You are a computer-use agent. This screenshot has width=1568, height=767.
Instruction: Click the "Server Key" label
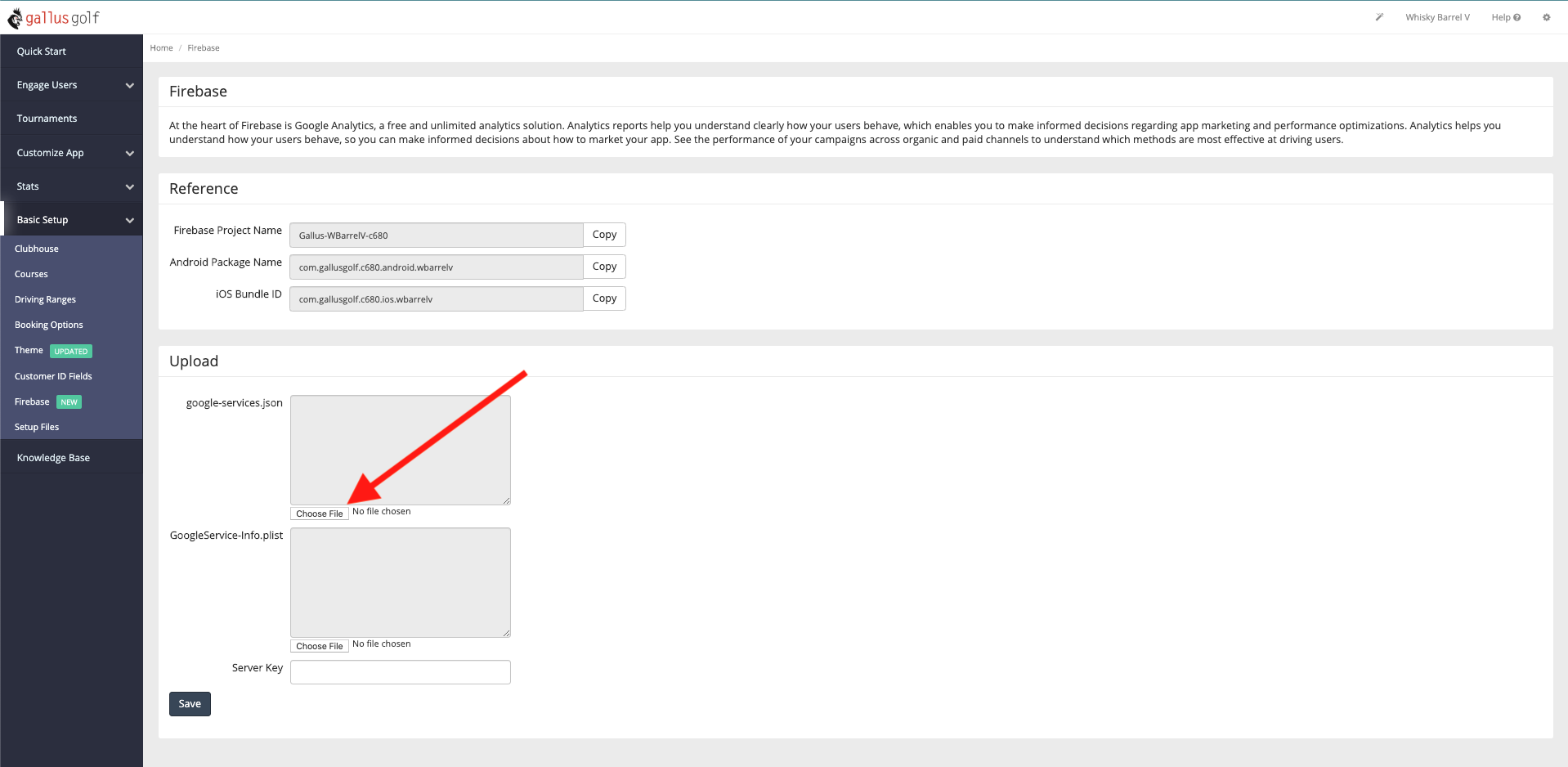(258, 668)
